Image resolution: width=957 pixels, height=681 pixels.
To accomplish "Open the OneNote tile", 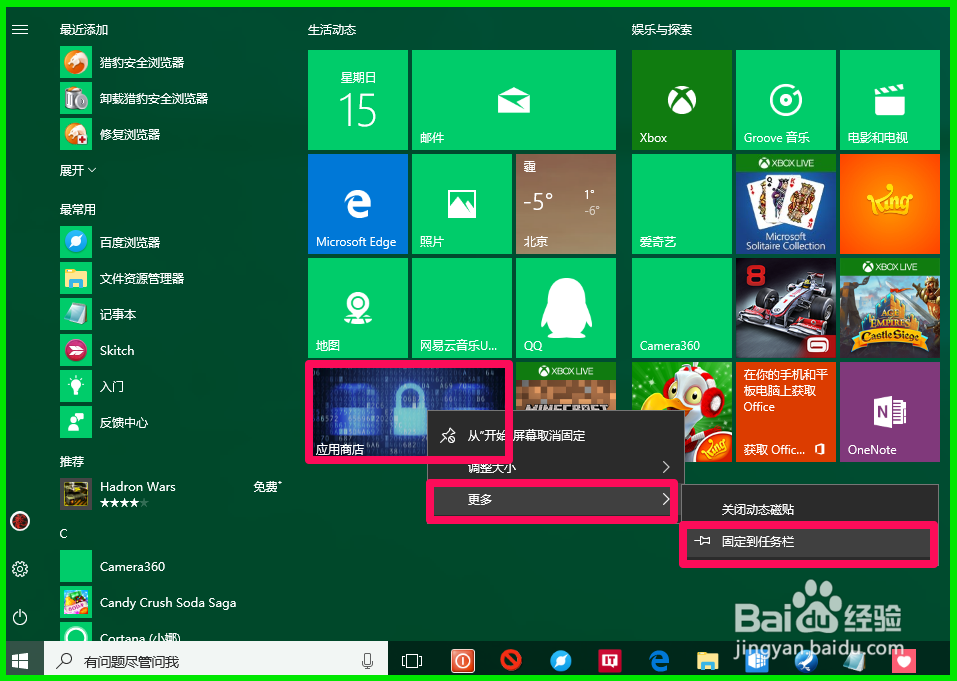I will pos(890,412).
